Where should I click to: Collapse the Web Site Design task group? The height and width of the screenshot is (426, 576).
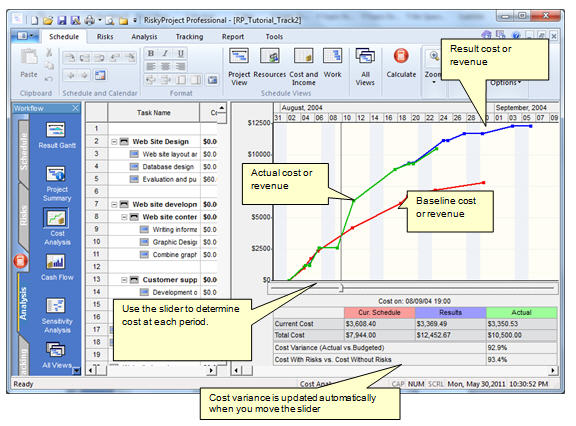click(114, 141)
